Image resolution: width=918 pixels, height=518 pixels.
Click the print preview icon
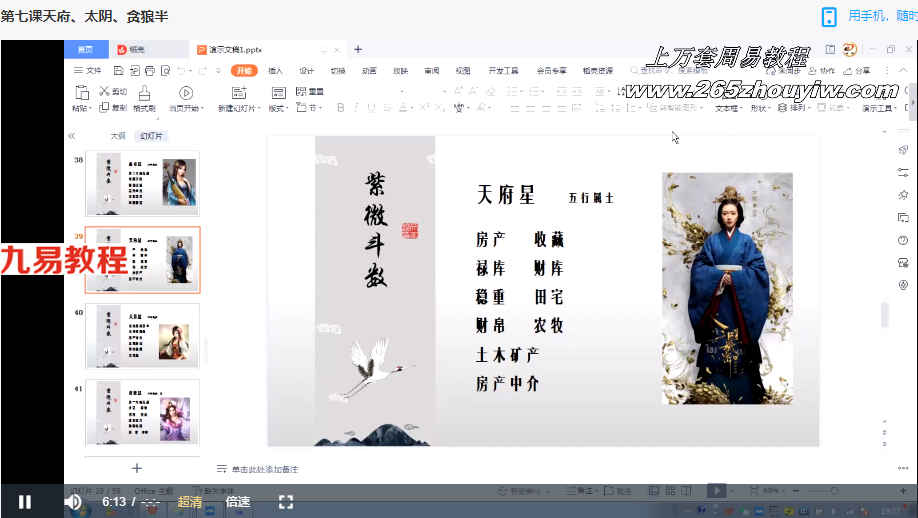point(166,70)
